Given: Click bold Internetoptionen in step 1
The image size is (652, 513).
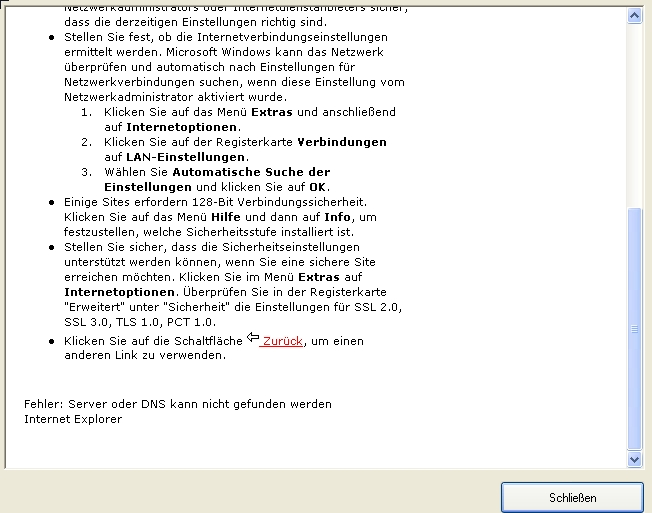Looking at the screenshot, I should pos(182,127).
